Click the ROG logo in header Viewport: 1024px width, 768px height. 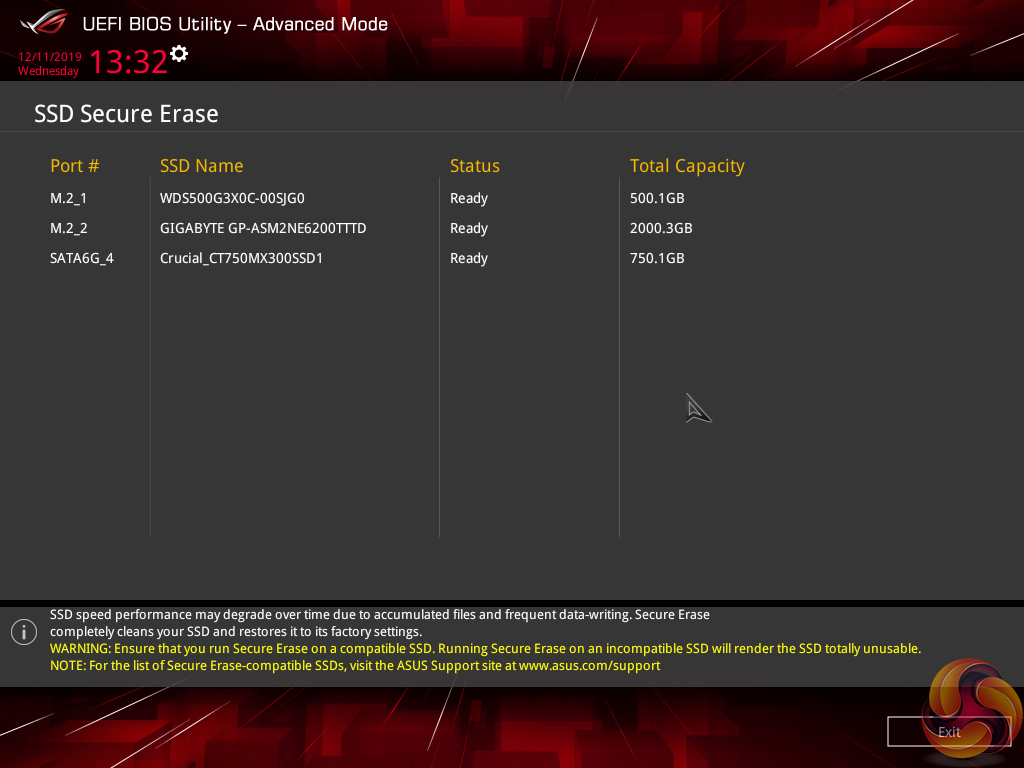(x=44, y=22)
